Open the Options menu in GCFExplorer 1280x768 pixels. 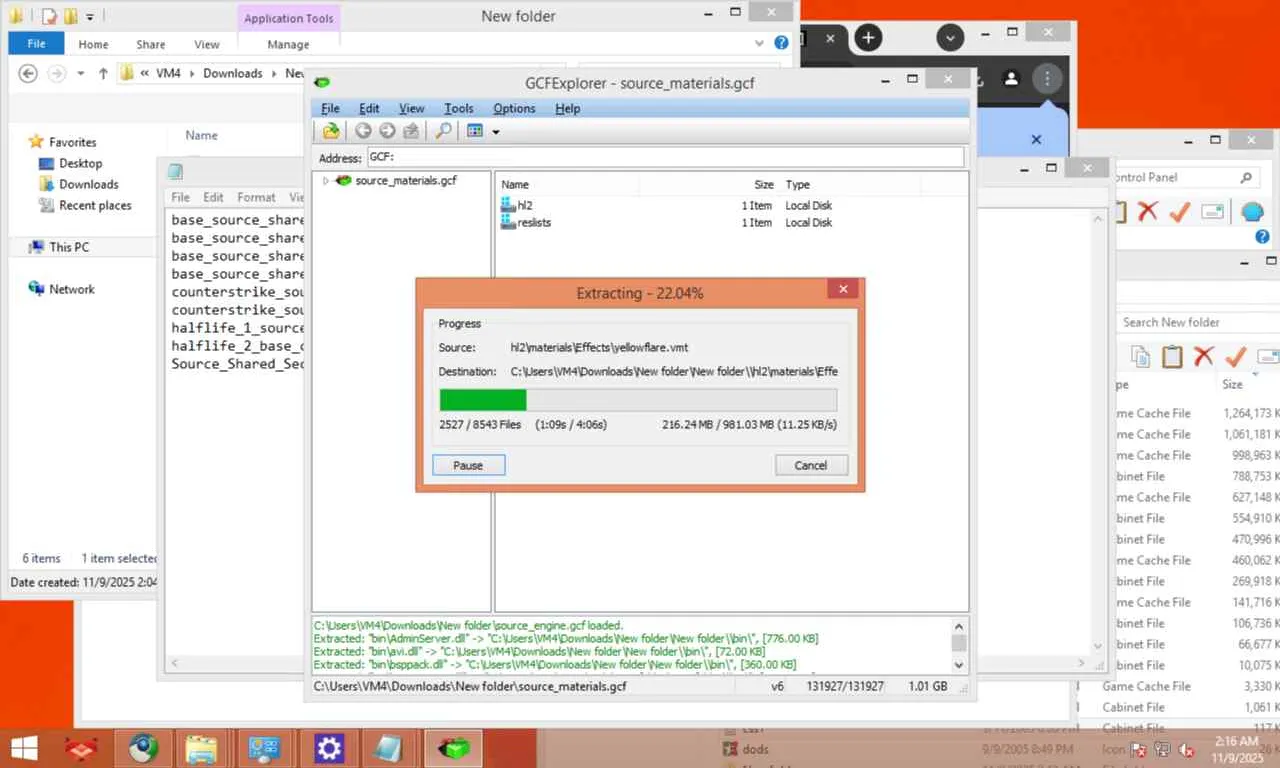tap(514, 108)
